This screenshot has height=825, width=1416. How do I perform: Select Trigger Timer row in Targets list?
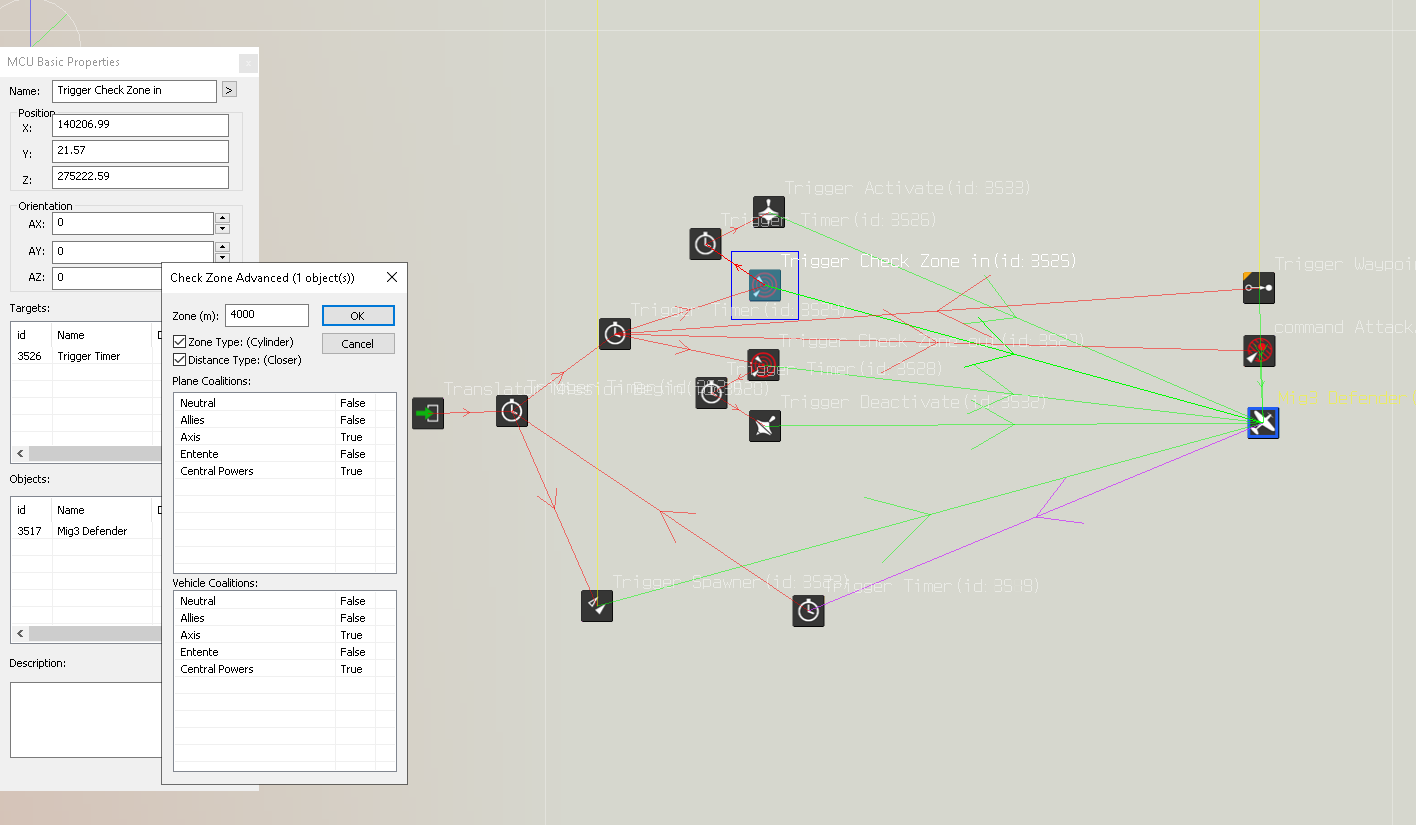click(x=86, y=356)
